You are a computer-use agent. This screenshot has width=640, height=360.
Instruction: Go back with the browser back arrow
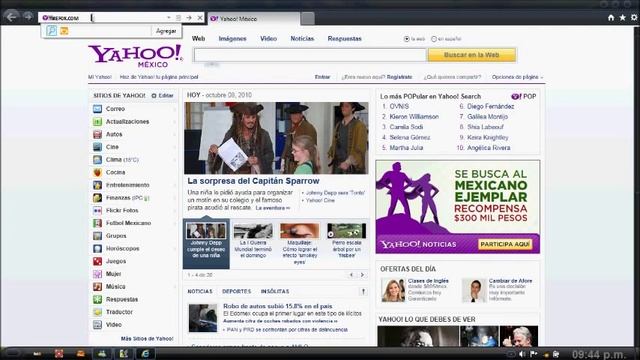click(x=11, y=17)
